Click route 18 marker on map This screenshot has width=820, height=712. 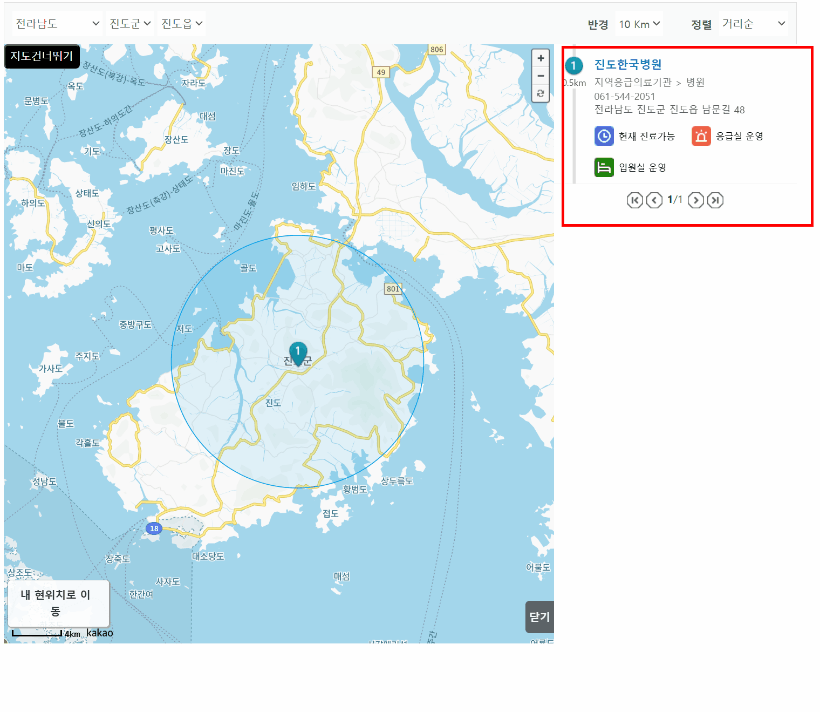(154, 528)
